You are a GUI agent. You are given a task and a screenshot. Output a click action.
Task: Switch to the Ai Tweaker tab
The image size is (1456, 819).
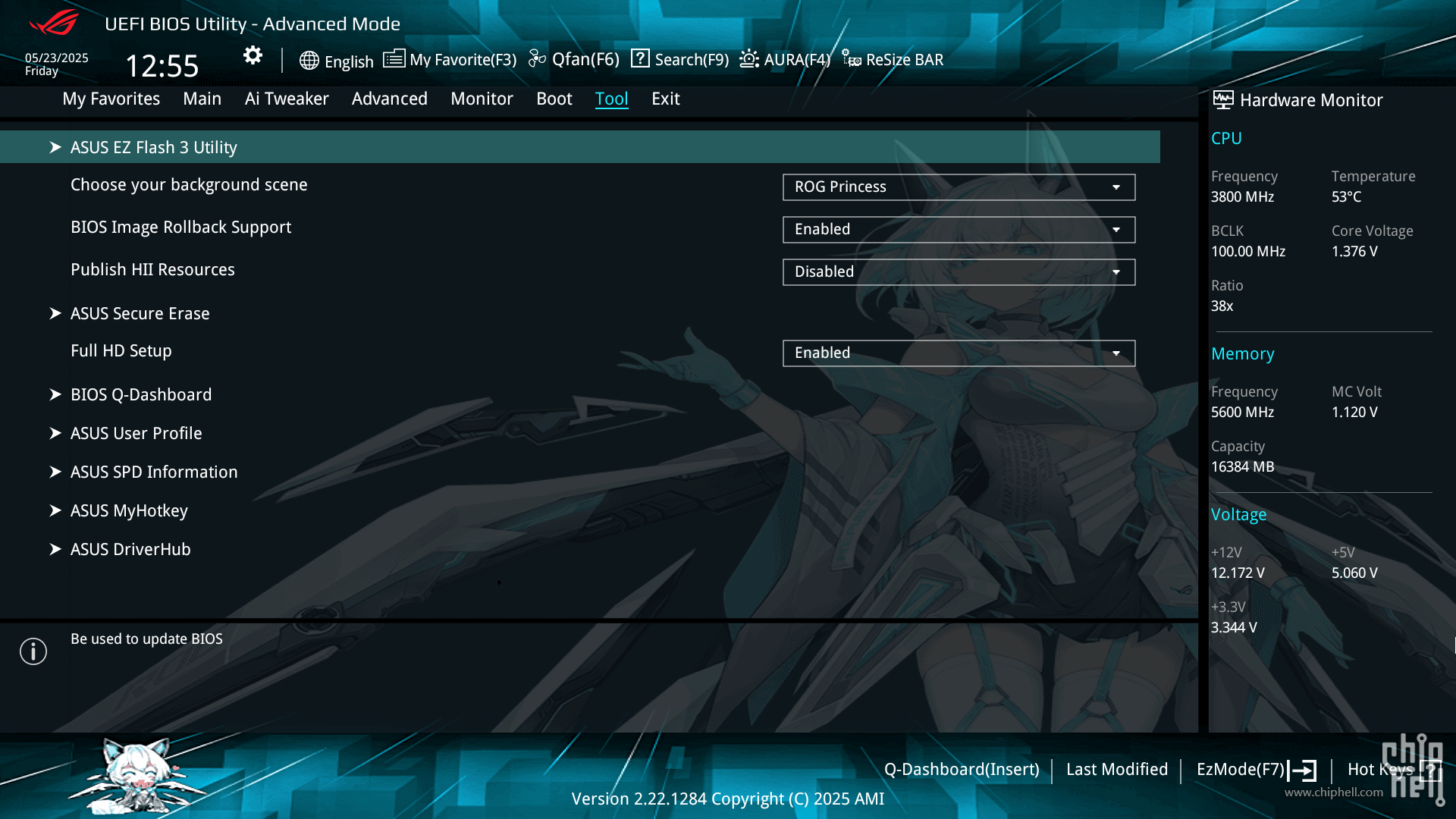pyautogui.click(x=287, y=99)
